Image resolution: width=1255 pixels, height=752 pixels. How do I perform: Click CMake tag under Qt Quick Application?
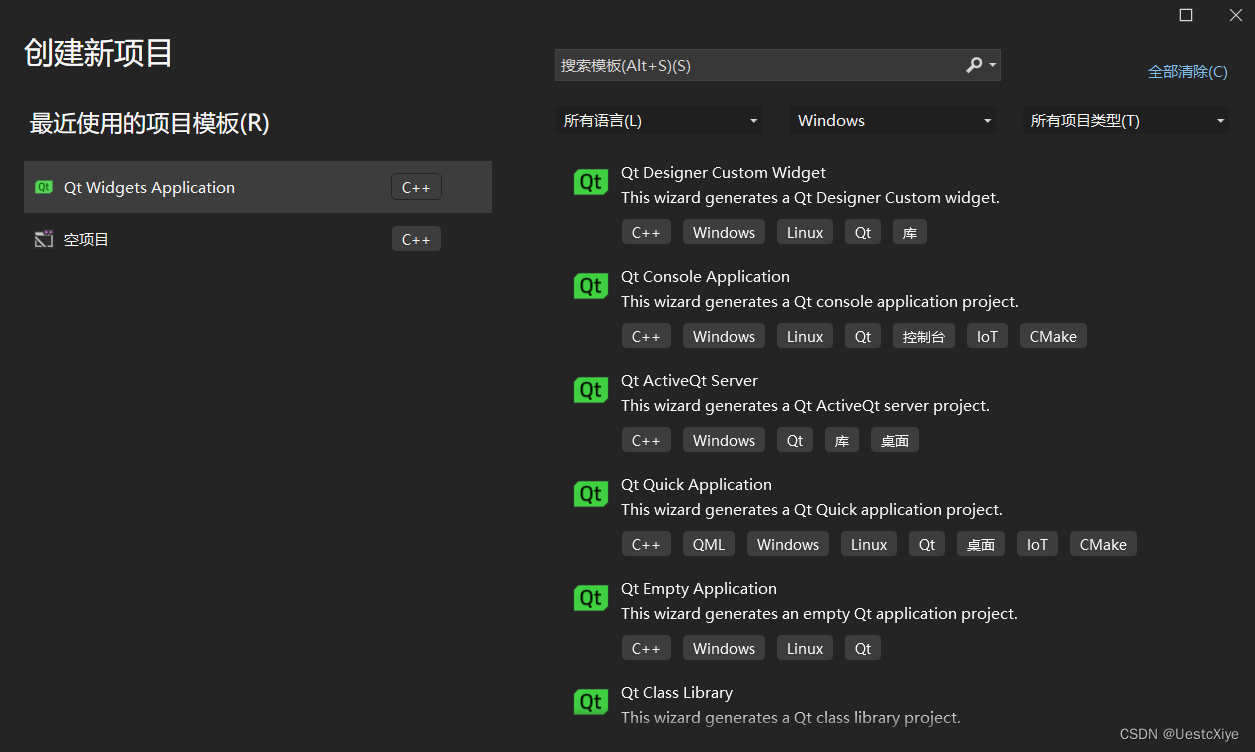coord(1103,545)
